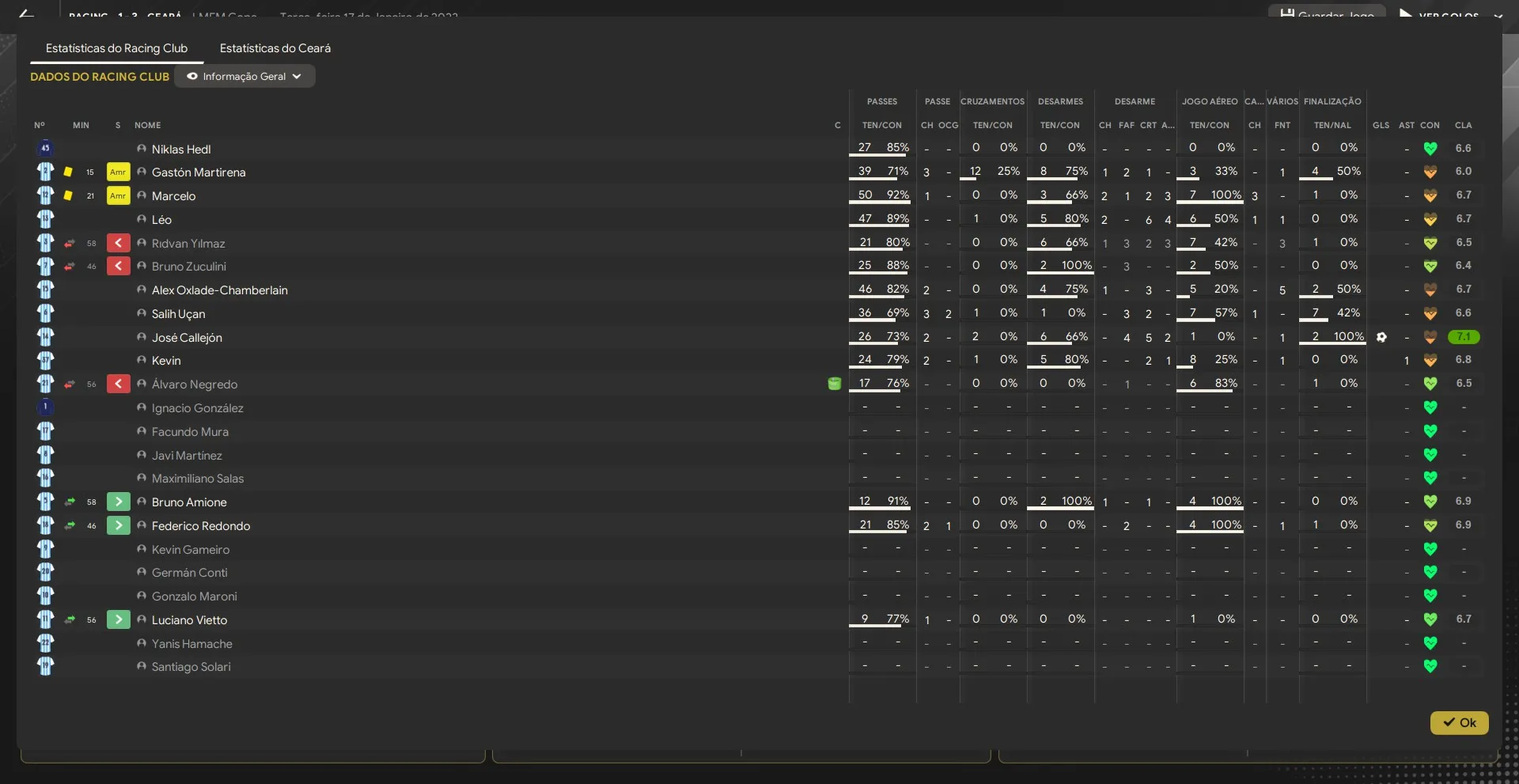
Task: Click Germán Conti's name
Action: [189, 573]
